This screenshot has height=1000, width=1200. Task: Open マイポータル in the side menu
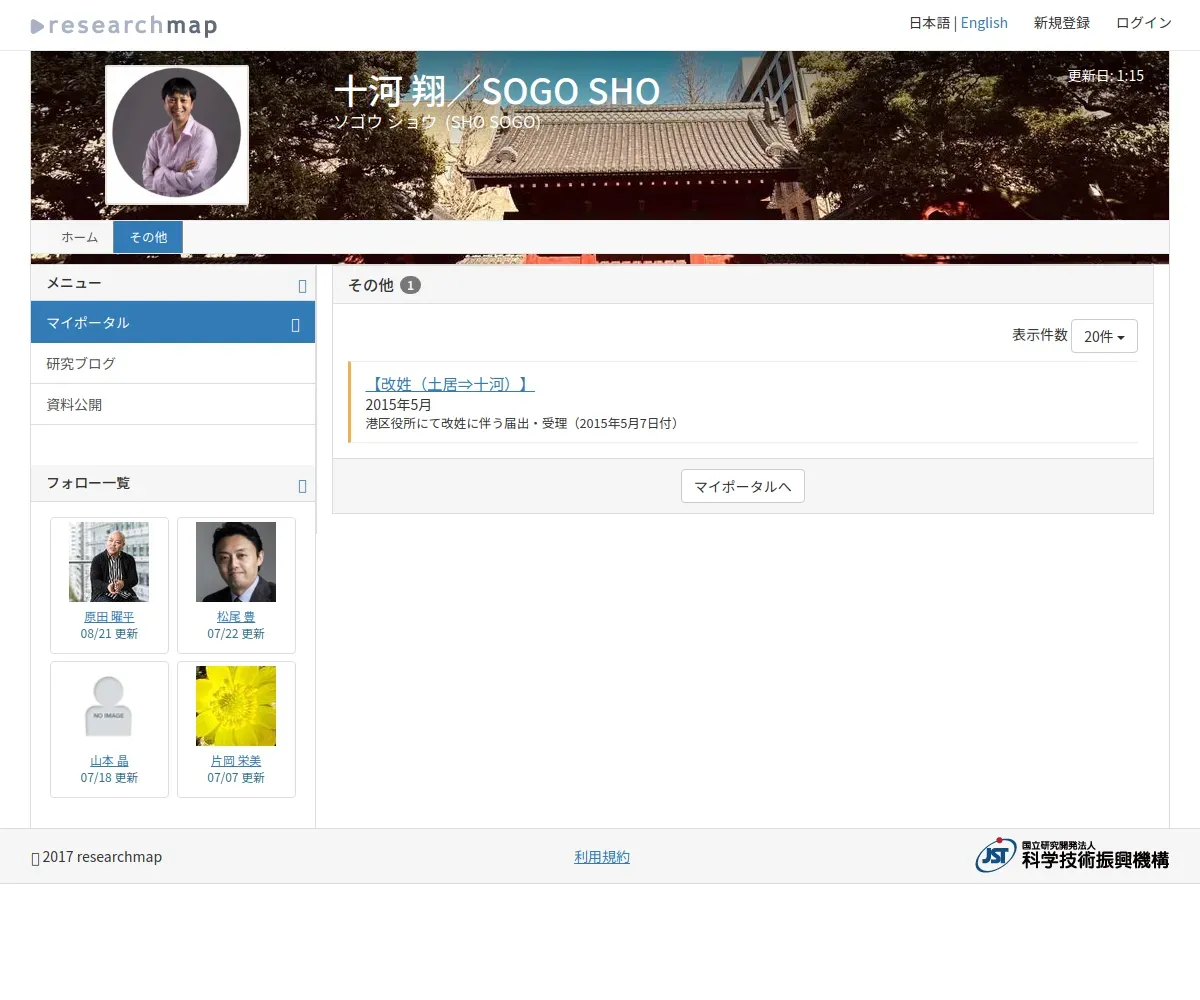point(173,322)
